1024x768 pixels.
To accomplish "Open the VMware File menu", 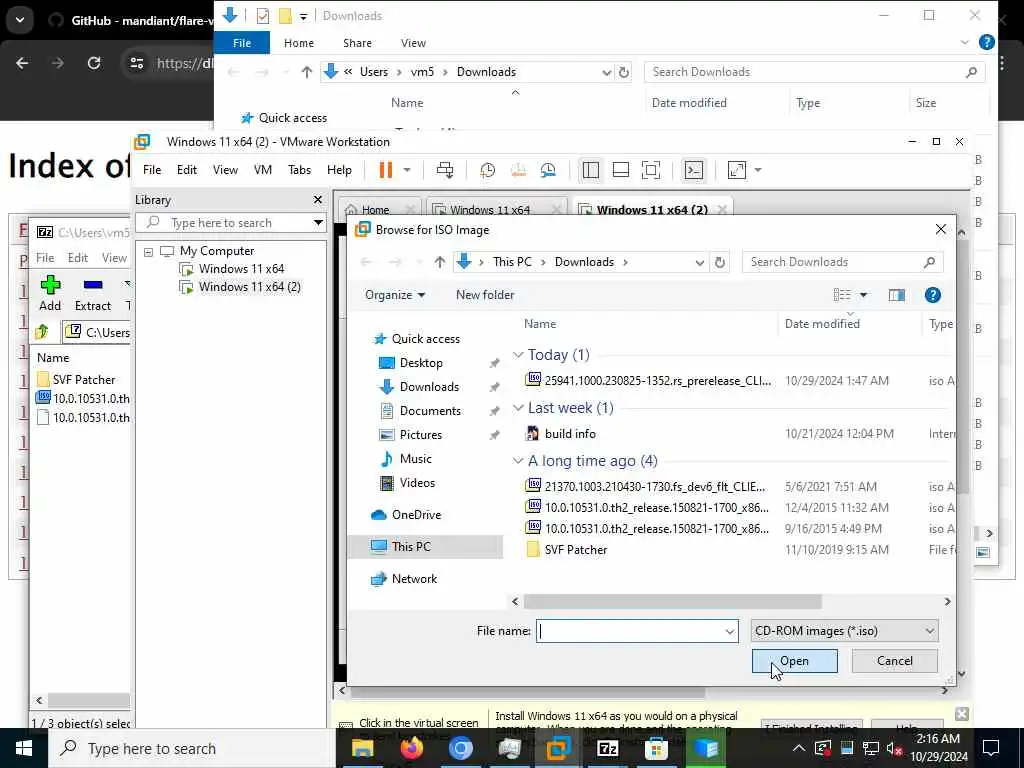I will pyautogui.click(x=152, y=170).
